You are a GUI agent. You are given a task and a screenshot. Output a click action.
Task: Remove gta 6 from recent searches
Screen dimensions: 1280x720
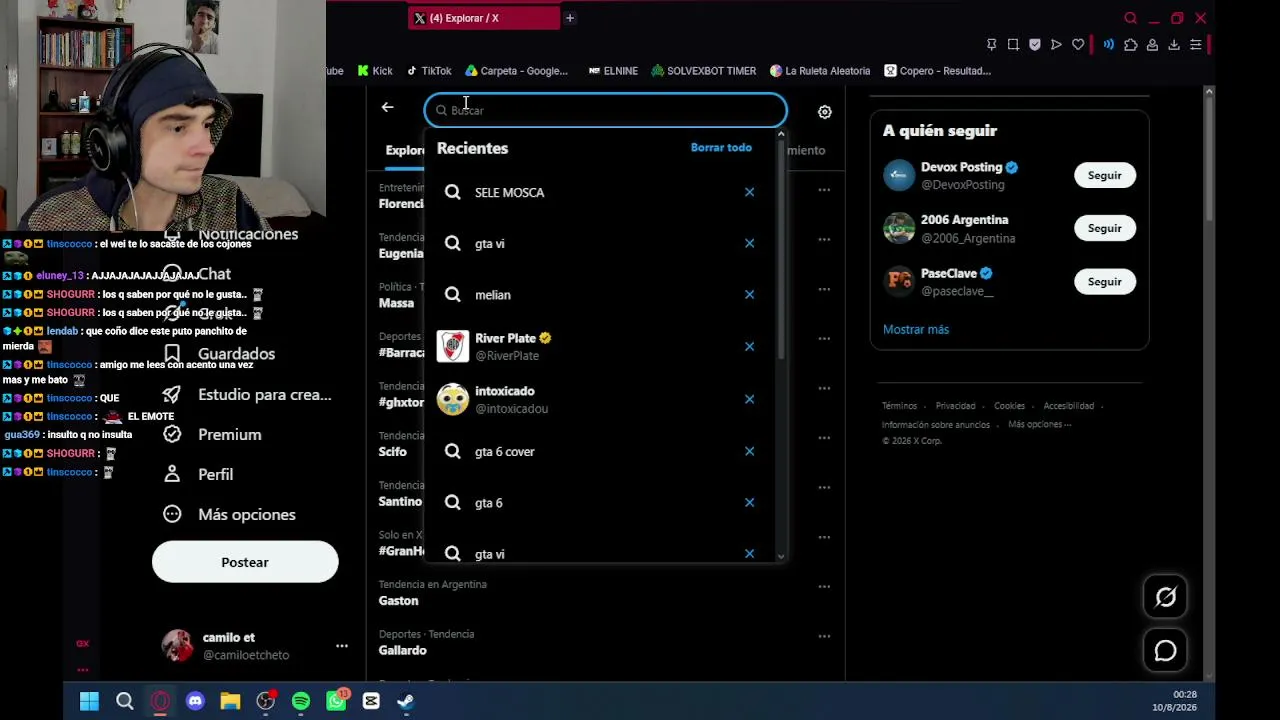tap(749, 502)
